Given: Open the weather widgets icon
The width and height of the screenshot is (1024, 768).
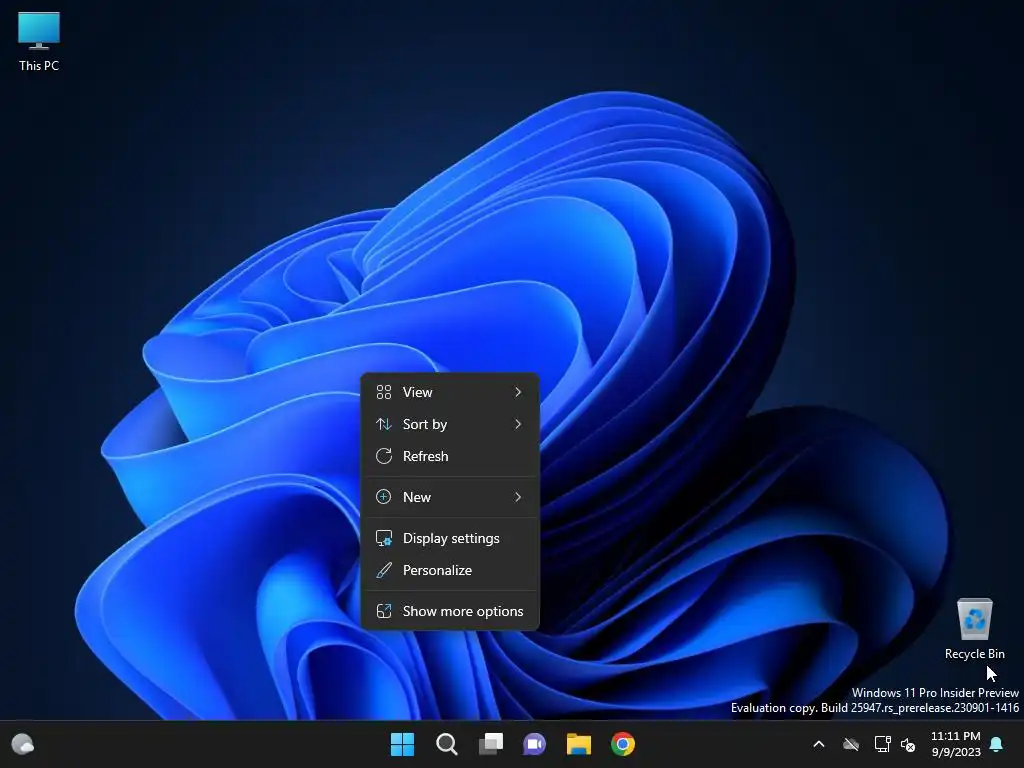Looking at the screenshot, I should click(x=23, y=744).
